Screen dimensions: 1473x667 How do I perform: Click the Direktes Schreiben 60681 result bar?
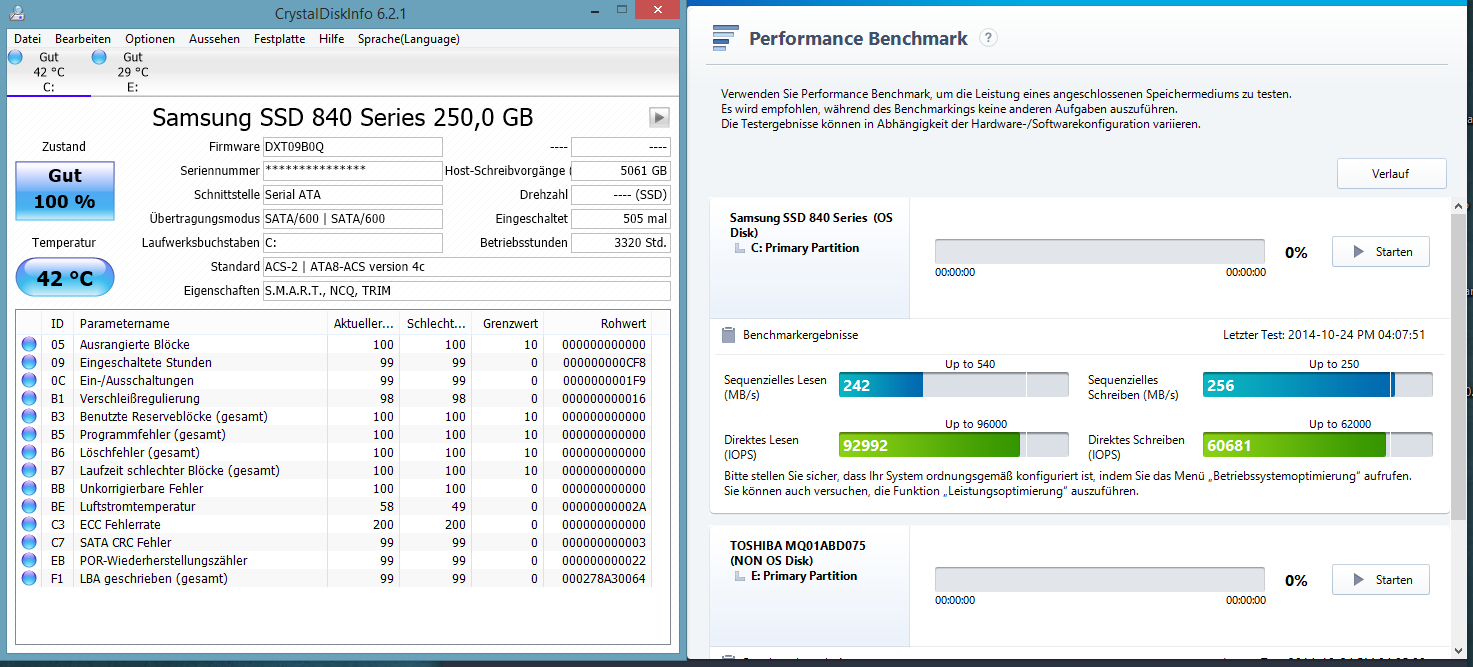point(1317,445)
